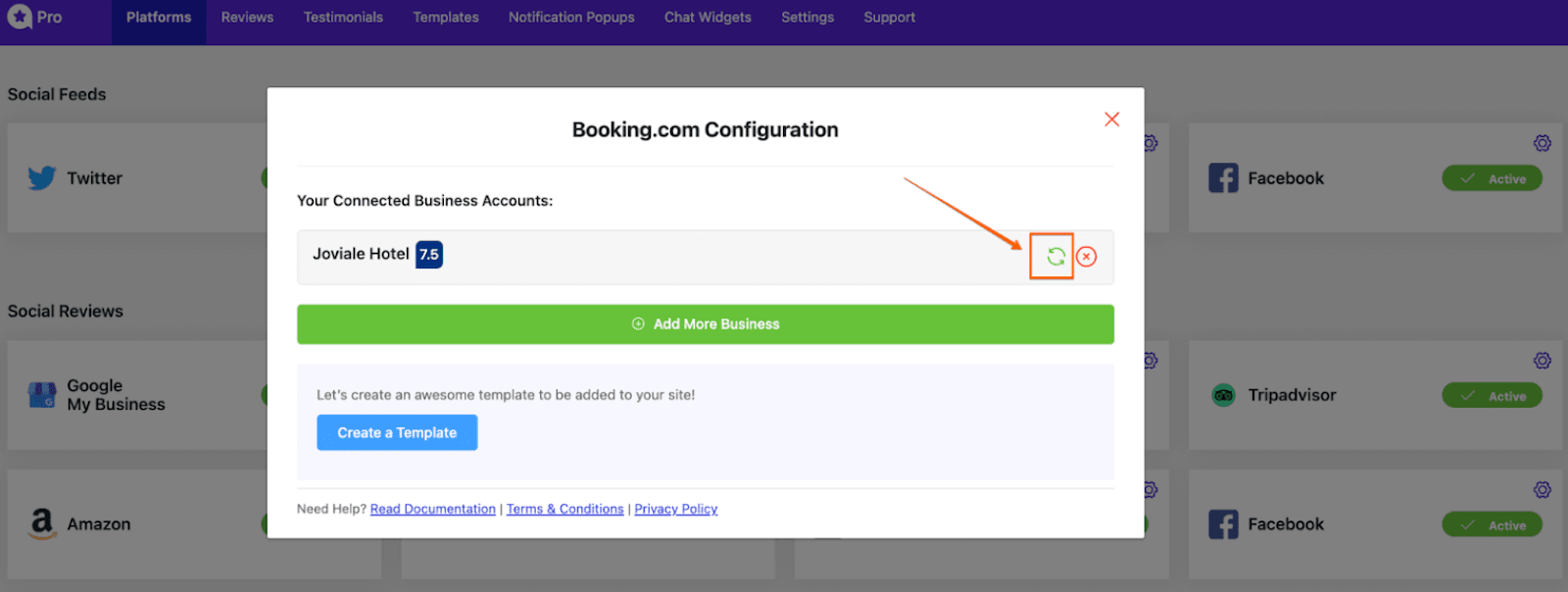Viewport: 1568px width, 592px height.
Task: Open the Terms & Conditions link
Action: pyautogui.click(x=564, y=509)
